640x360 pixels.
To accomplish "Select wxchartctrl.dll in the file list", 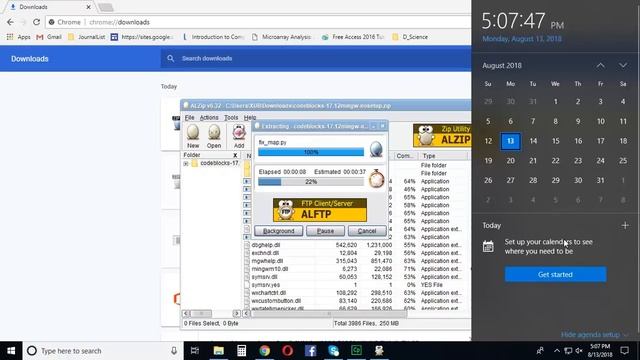I will [269, 293].
